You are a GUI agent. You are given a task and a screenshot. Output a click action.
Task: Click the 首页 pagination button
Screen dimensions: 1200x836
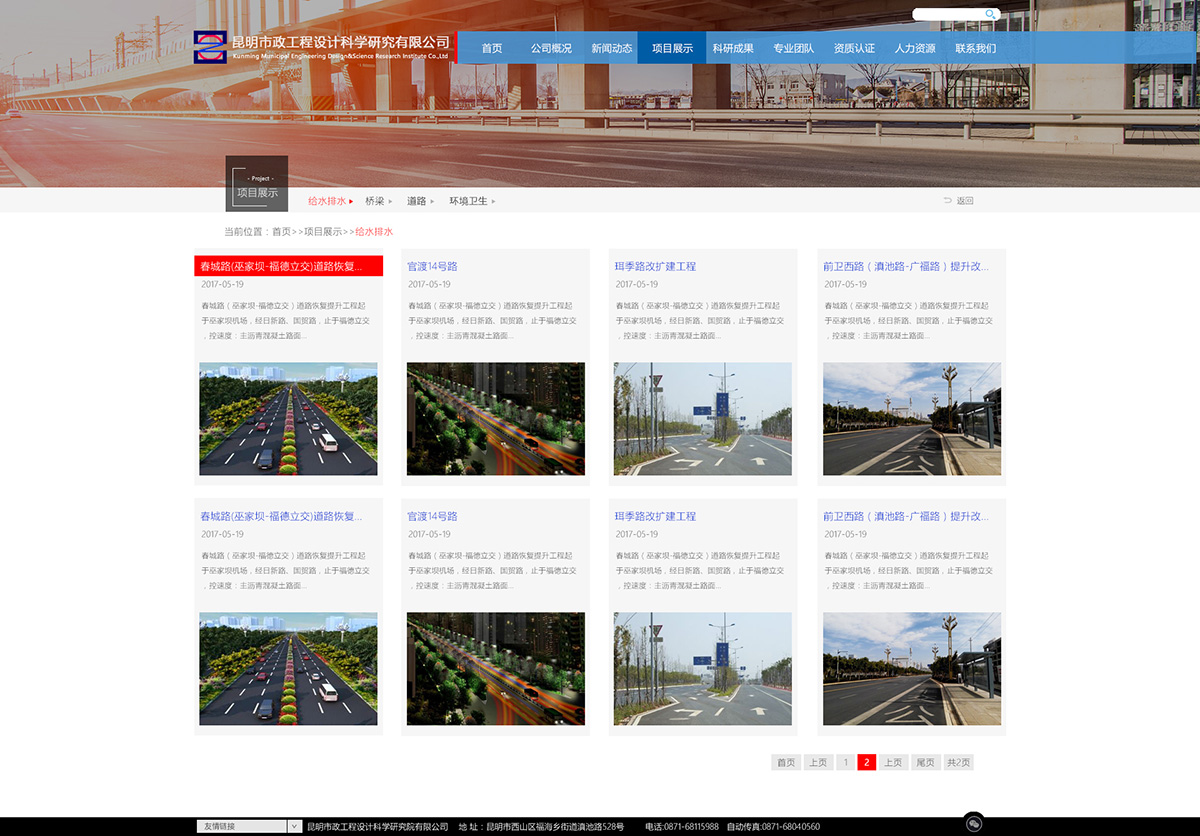tap(786, 762)
